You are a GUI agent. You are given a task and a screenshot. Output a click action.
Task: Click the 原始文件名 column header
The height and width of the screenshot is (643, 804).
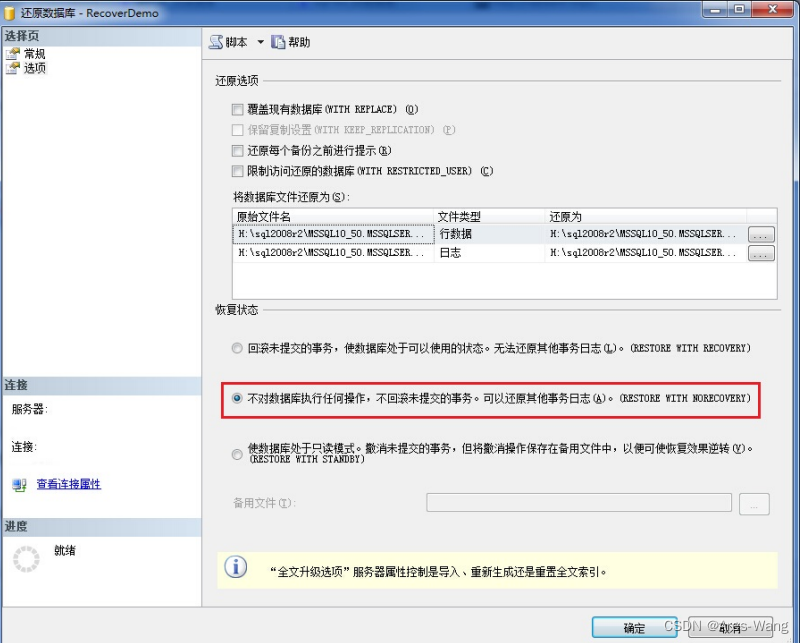coord(333,216)
